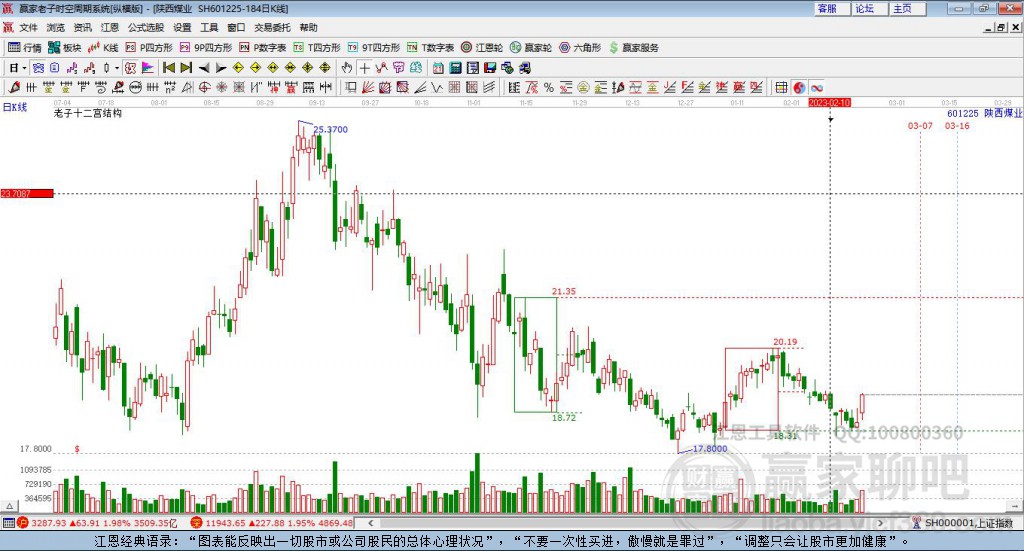Toggle the red infinity loop button

coord(817,87)
